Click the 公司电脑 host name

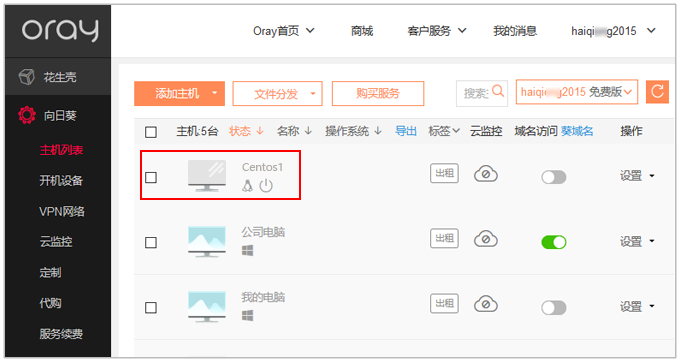tap(263, 232)
